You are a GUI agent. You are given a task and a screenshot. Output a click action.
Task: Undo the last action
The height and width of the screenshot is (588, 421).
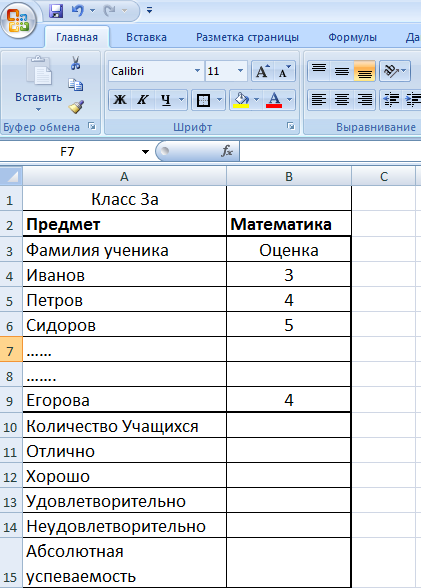78,10
